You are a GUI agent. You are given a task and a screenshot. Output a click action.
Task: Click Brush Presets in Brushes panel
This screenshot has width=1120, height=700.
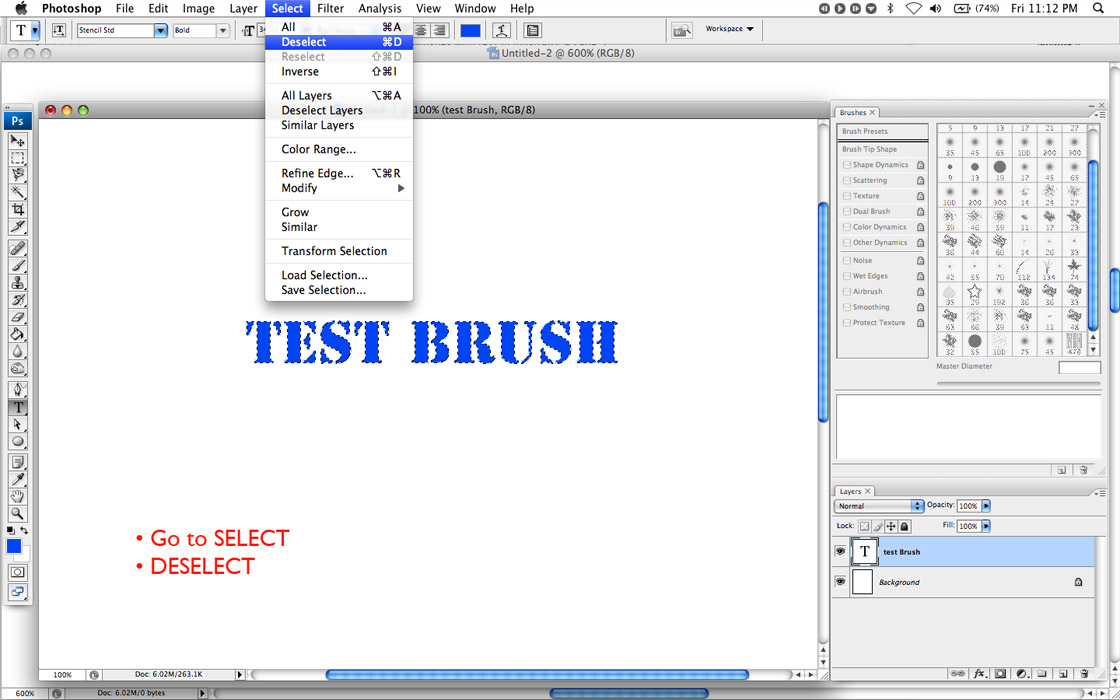tap(882, 131)
